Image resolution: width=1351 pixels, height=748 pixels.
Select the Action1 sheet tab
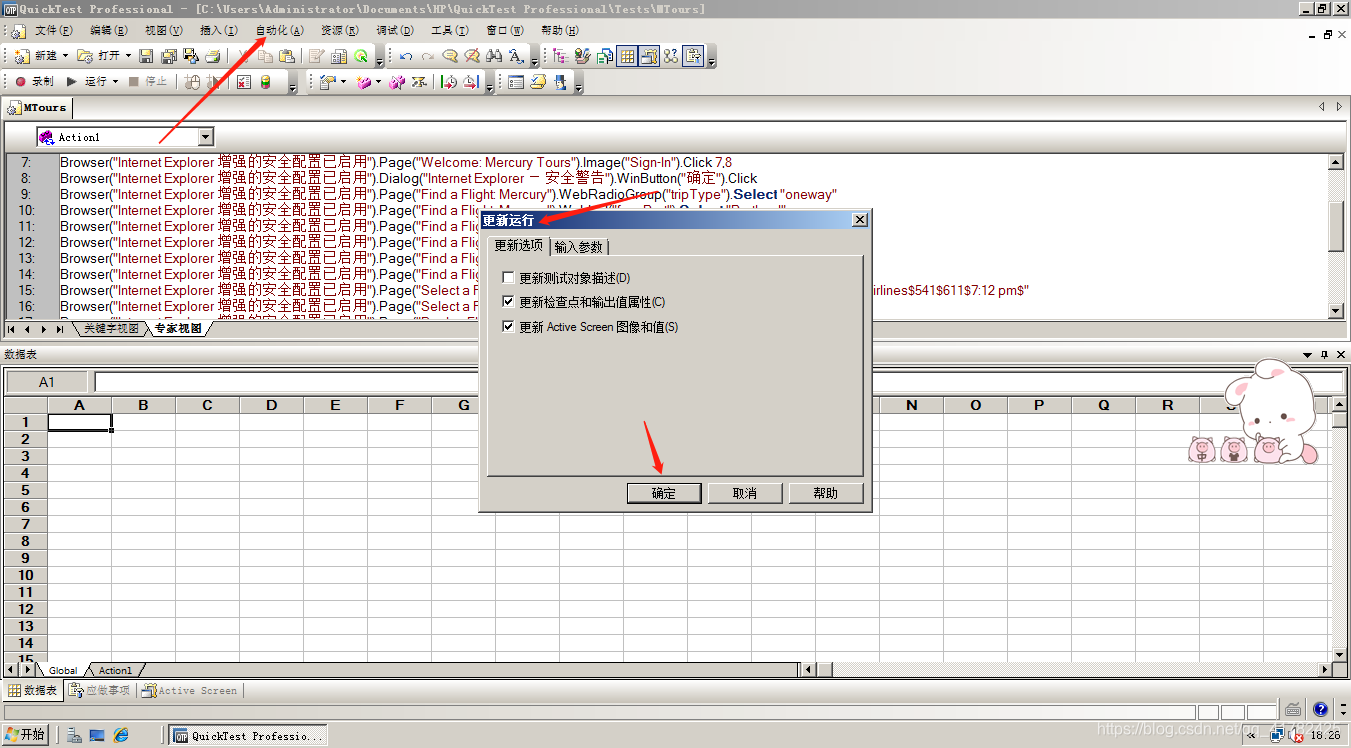(x=115, y=670)
